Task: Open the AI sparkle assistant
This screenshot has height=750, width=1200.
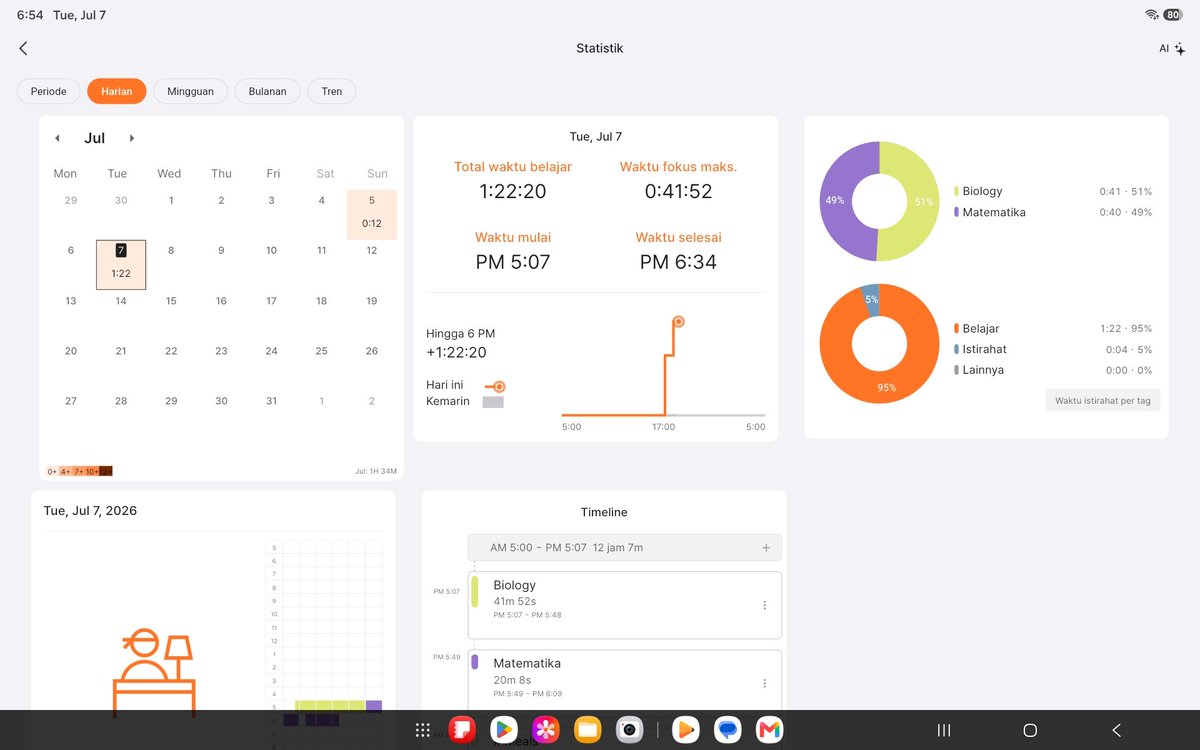Action: [x=1172, y=48]
